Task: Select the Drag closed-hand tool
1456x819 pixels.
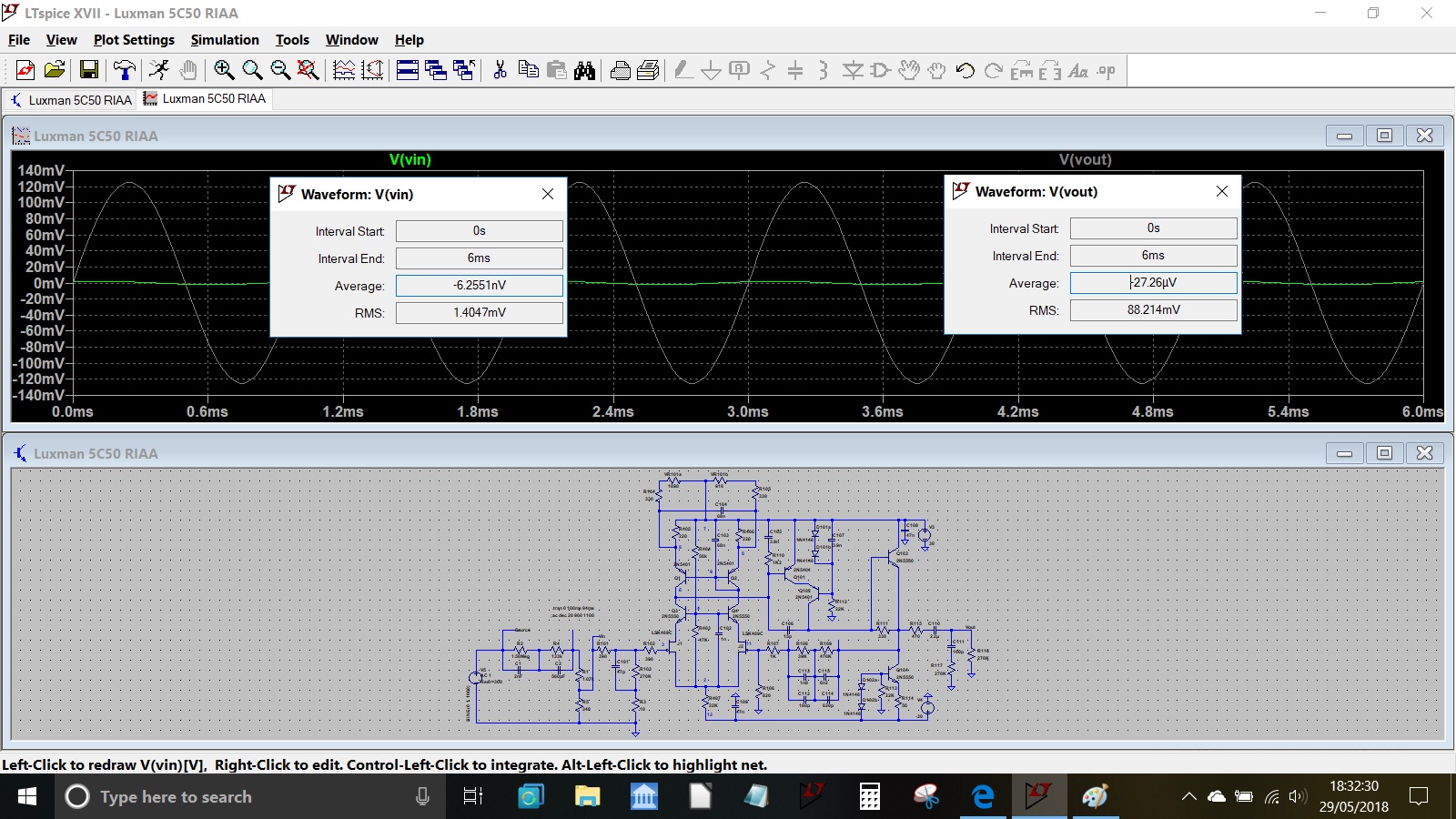Action: coord(936,70)
